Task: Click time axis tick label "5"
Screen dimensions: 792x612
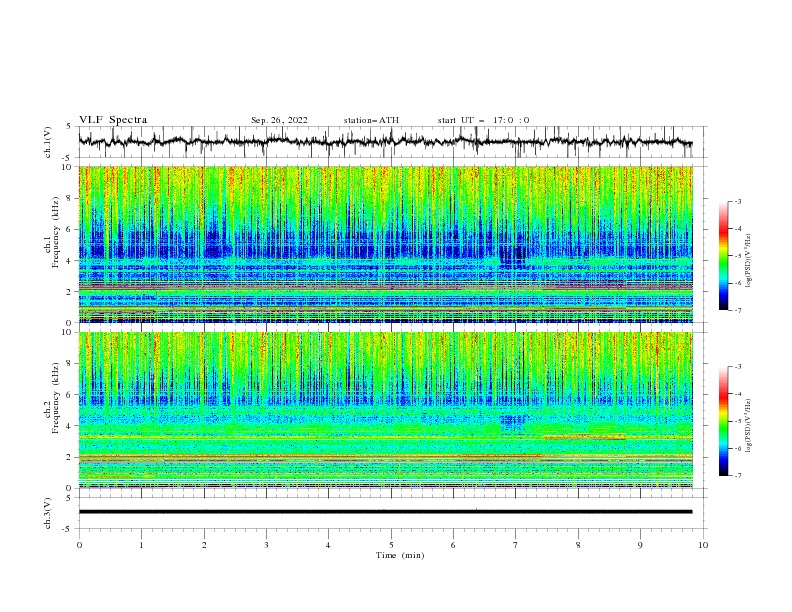Action: coord(391,545)
